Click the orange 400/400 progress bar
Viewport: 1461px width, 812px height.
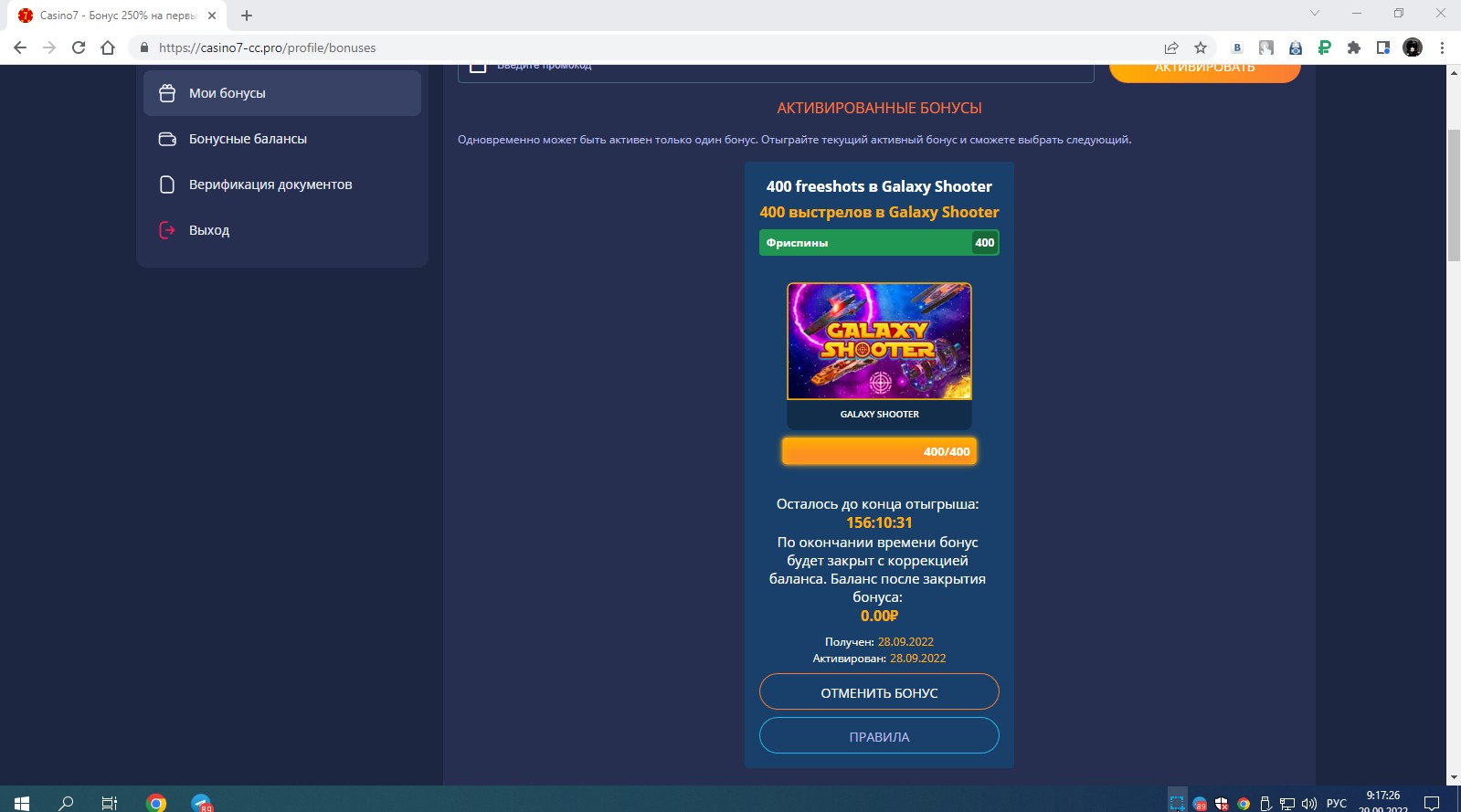(x=879, y=451)
